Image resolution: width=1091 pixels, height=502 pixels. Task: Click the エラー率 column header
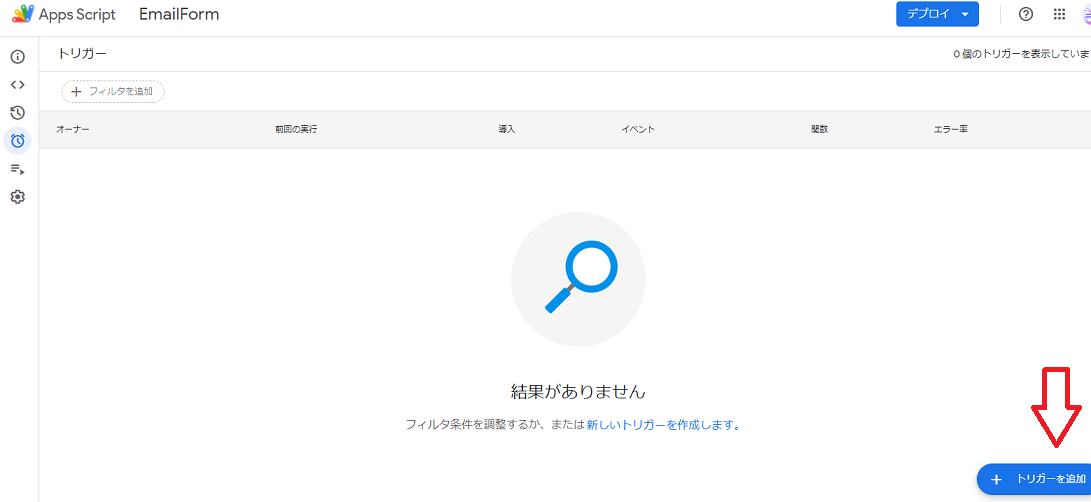click(950, 130)
